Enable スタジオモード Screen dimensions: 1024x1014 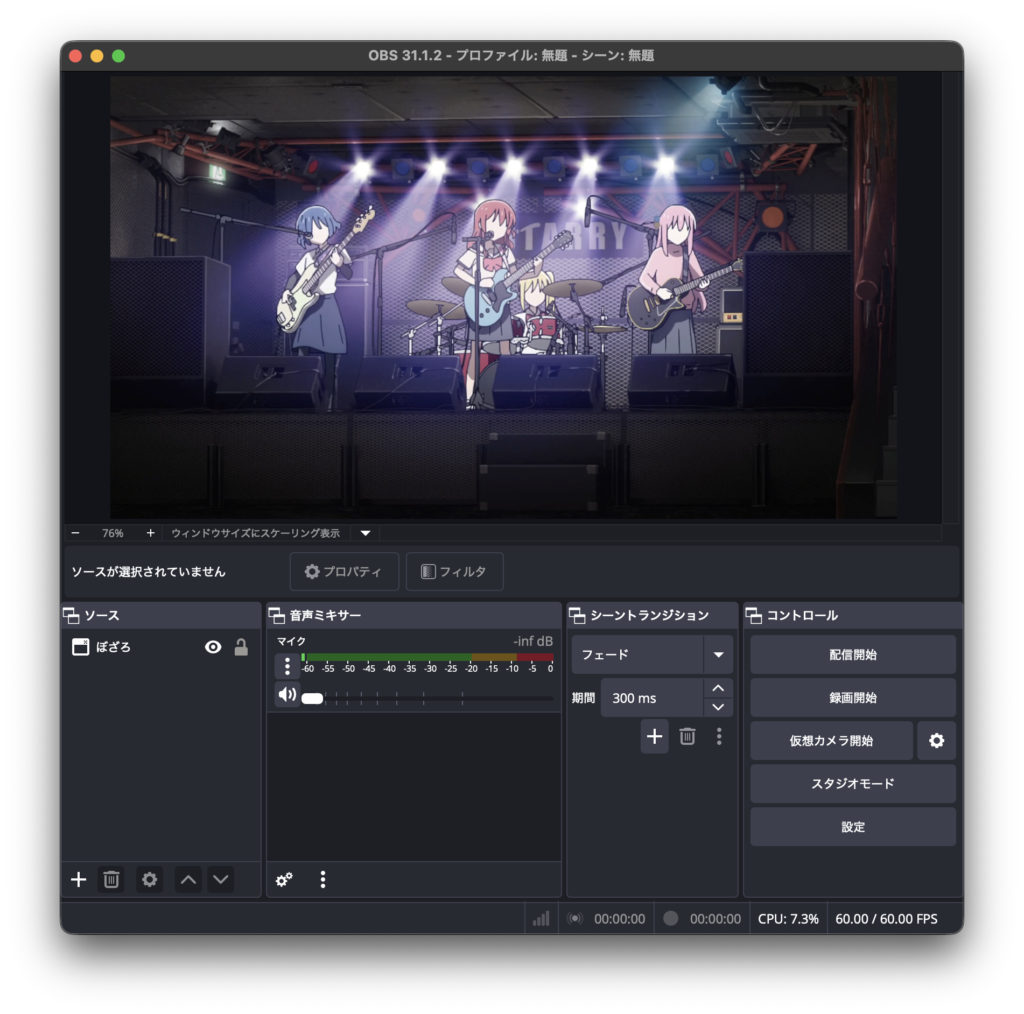pos(852,784)
